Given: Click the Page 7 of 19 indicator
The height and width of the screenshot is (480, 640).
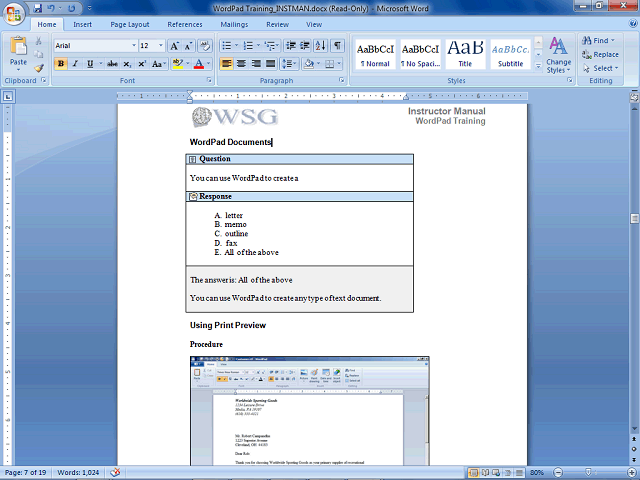Looking at the screenshot, I should click(x=25, y=473).
